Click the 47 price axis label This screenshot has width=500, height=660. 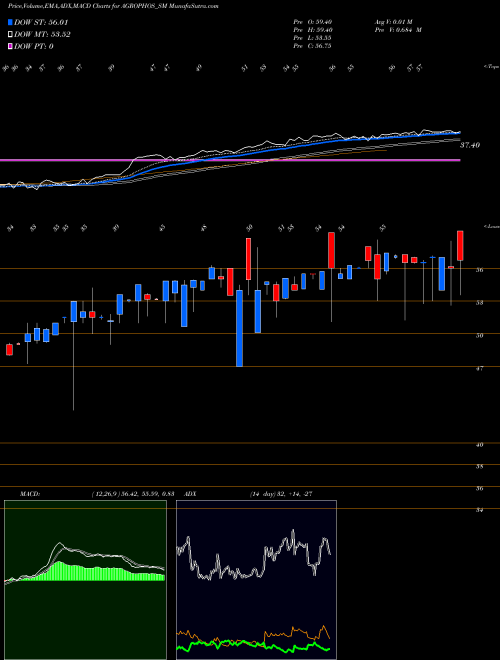point(479,368)
